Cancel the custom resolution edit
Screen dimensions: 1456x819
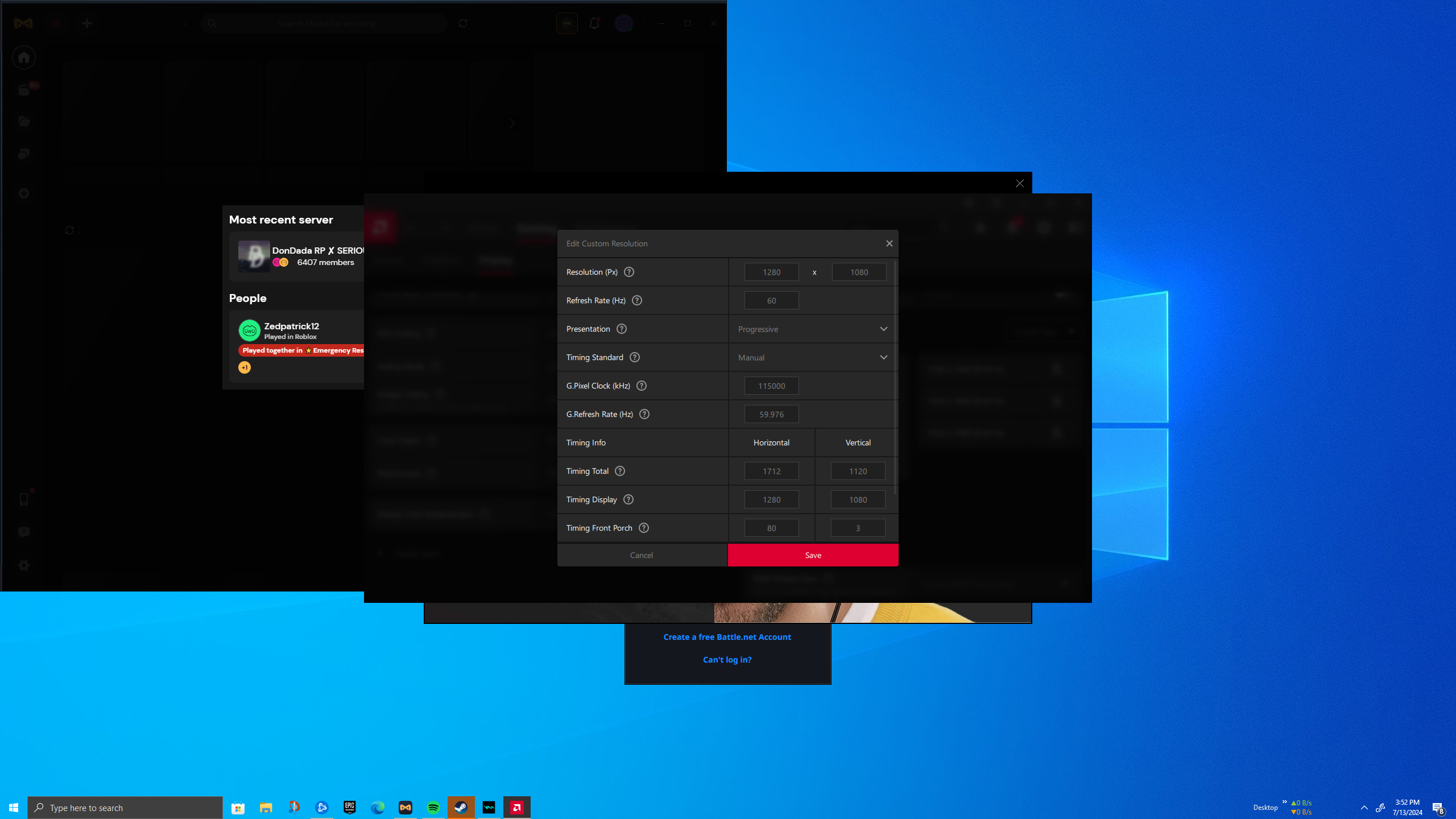point(642,555)
